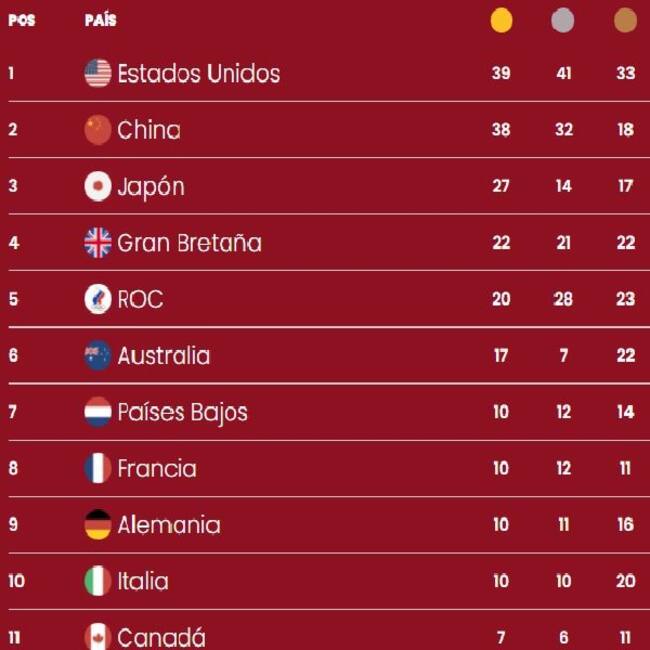Click the Japan flag icon

click(97, 187)
